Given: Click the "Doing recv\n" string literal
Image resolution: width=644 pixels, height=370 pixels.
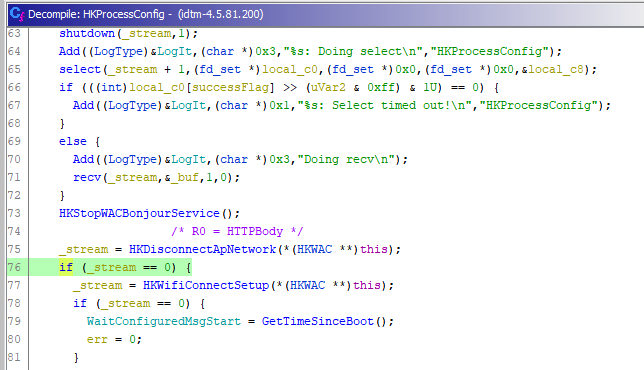Looking at the screenshot, I should (x=346, y=159).
